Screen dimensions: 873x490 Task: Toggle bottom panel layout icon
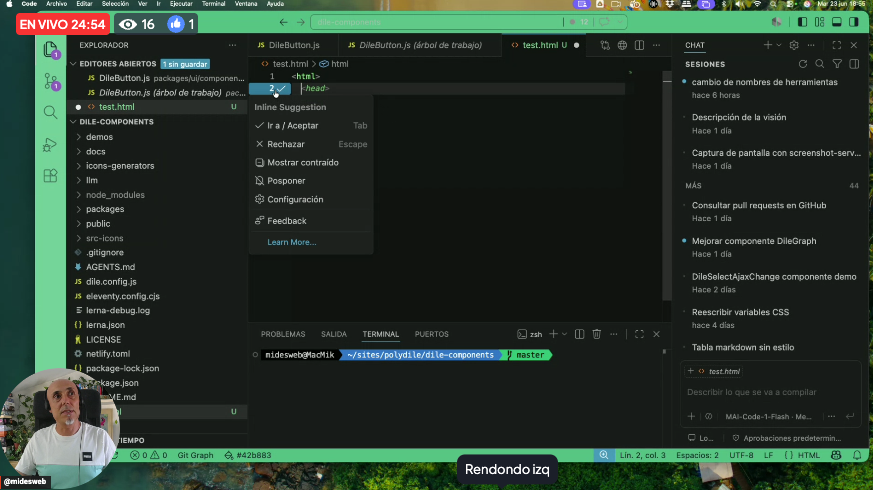[837, 22]
